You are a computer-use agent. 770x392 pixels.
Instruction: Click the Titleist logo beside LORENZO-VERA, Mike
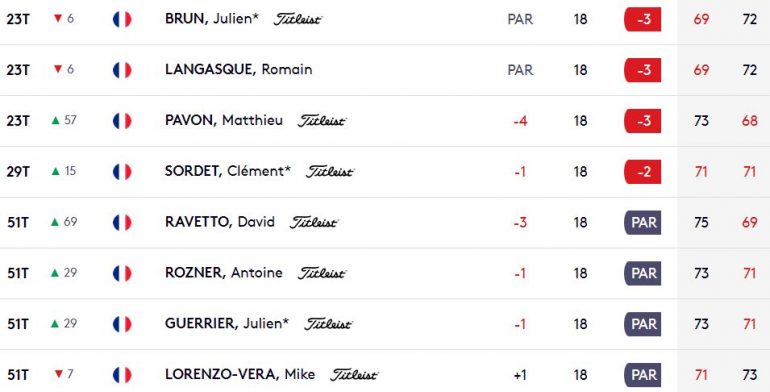point(354,375)
